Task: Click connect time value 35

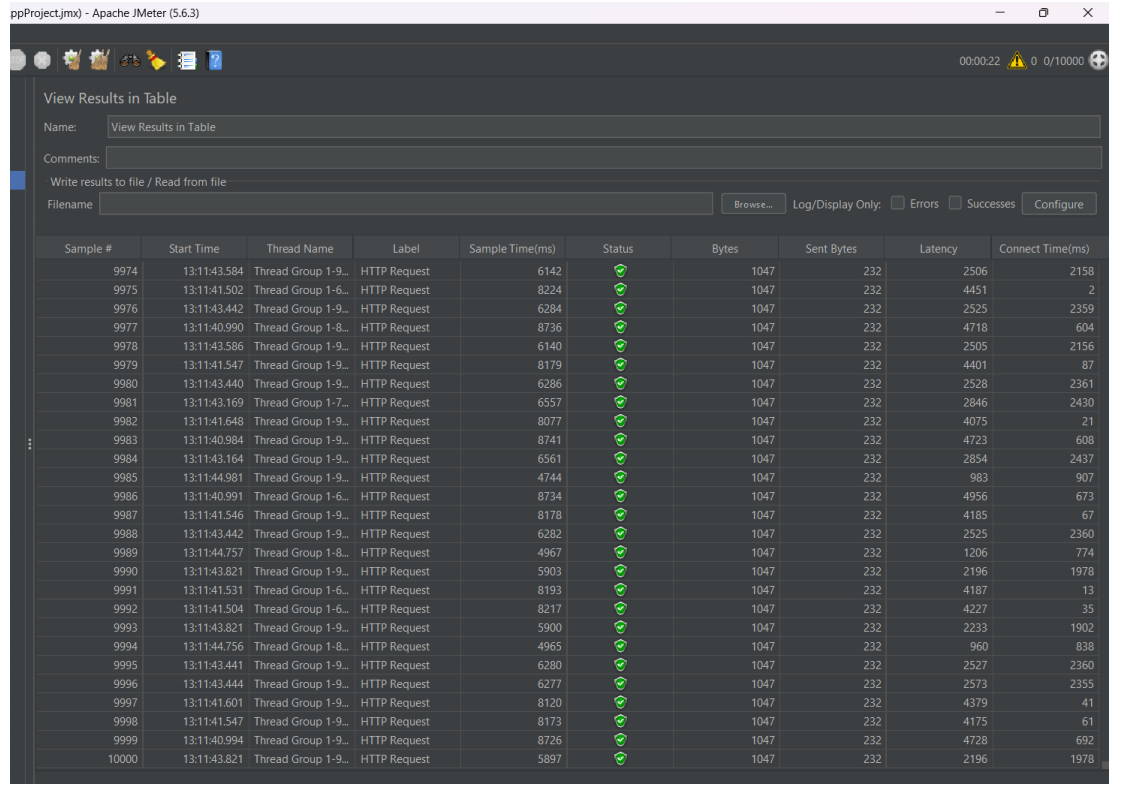Action: (x=1088, y=609)
